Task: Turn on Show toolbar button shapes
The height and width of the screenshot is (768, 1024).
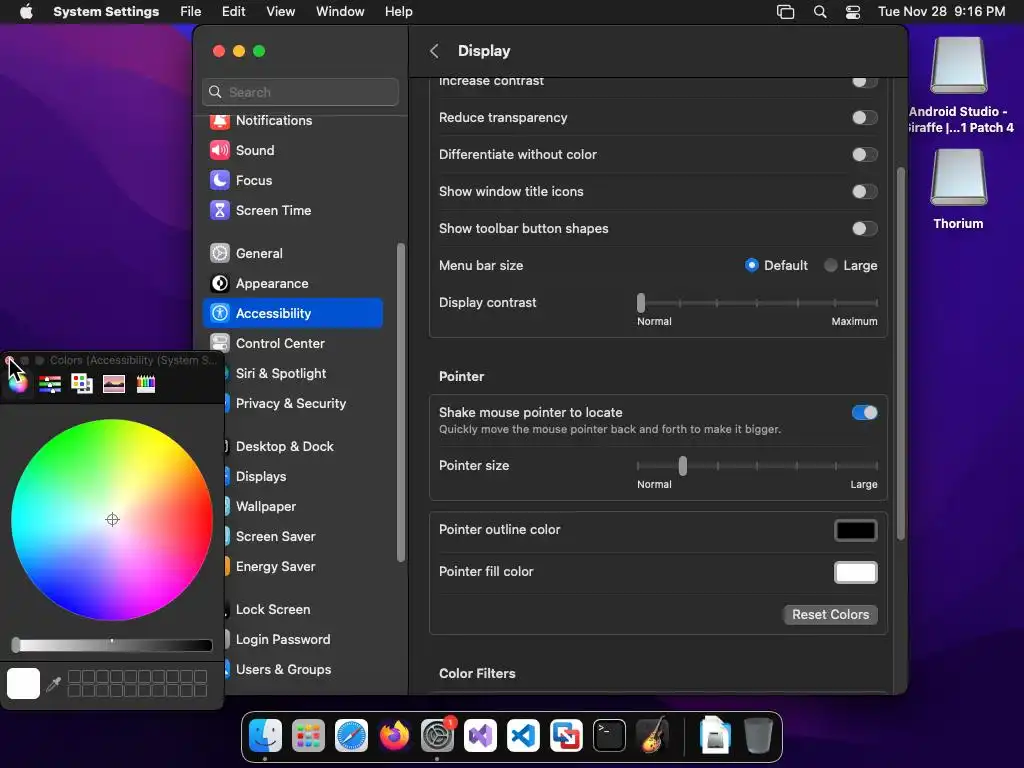Action: [864, 229]
